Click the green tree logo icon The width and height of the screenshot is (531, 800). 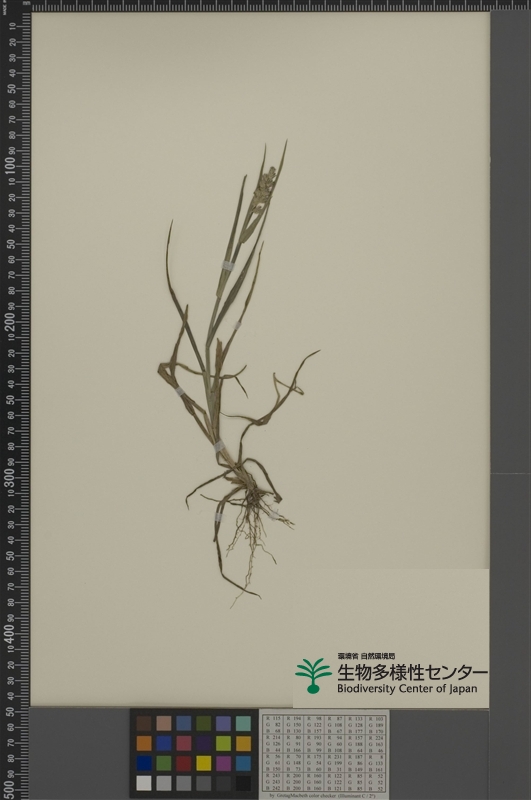[x=313, y=675]
